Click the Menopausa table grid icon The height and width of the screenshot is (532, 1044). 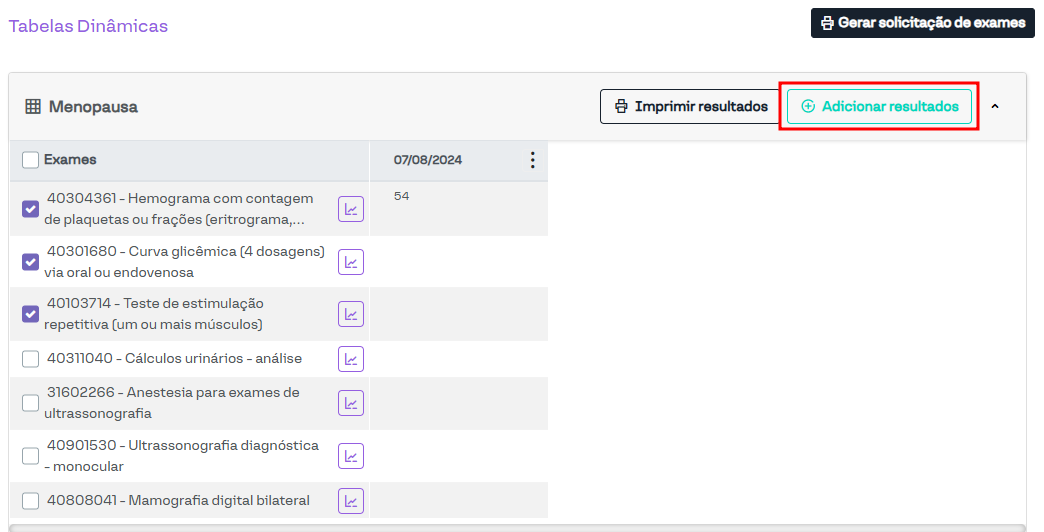(x=33, y=107)
